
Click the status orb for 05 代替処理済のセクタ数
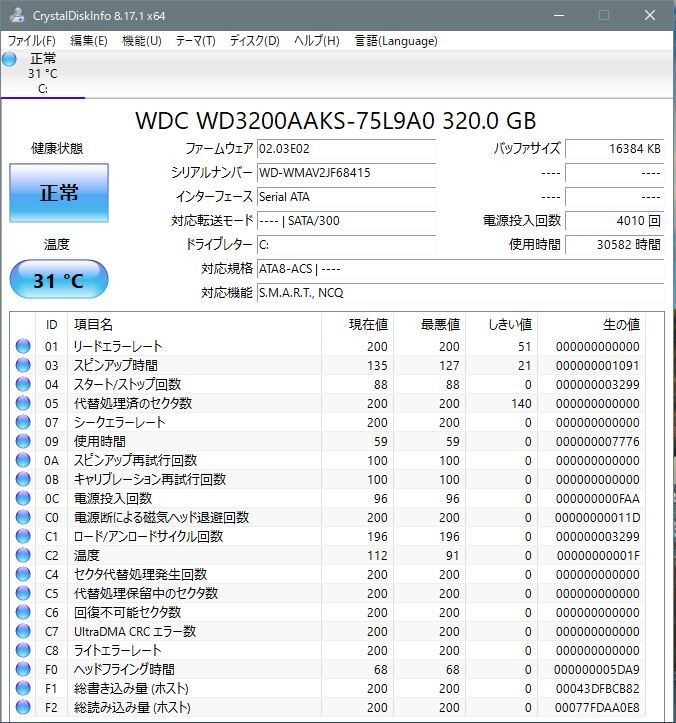[x=23, y=403]
